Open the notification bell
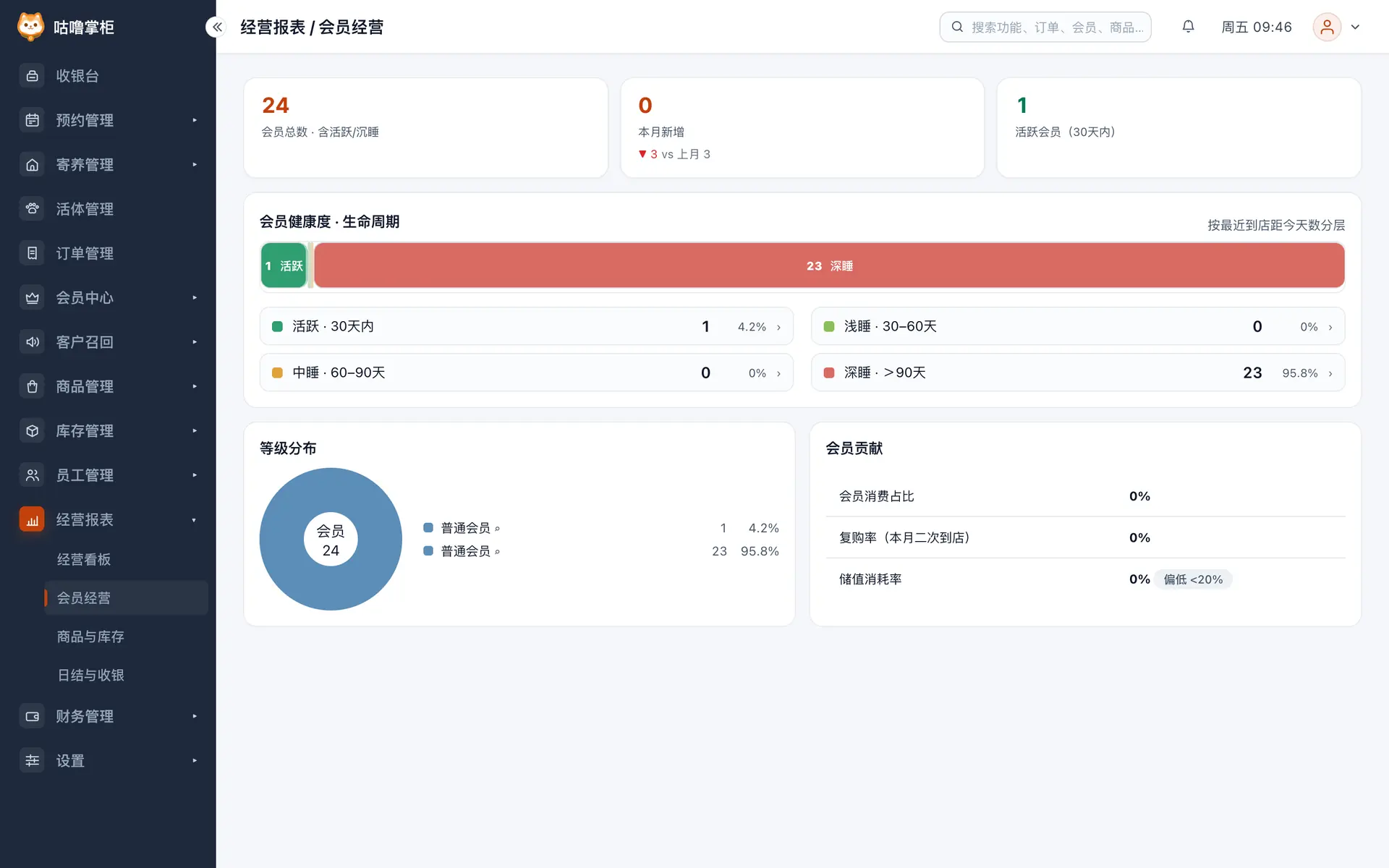Viewport: 1389px width, 868px height. click(x=1188, y=27)
